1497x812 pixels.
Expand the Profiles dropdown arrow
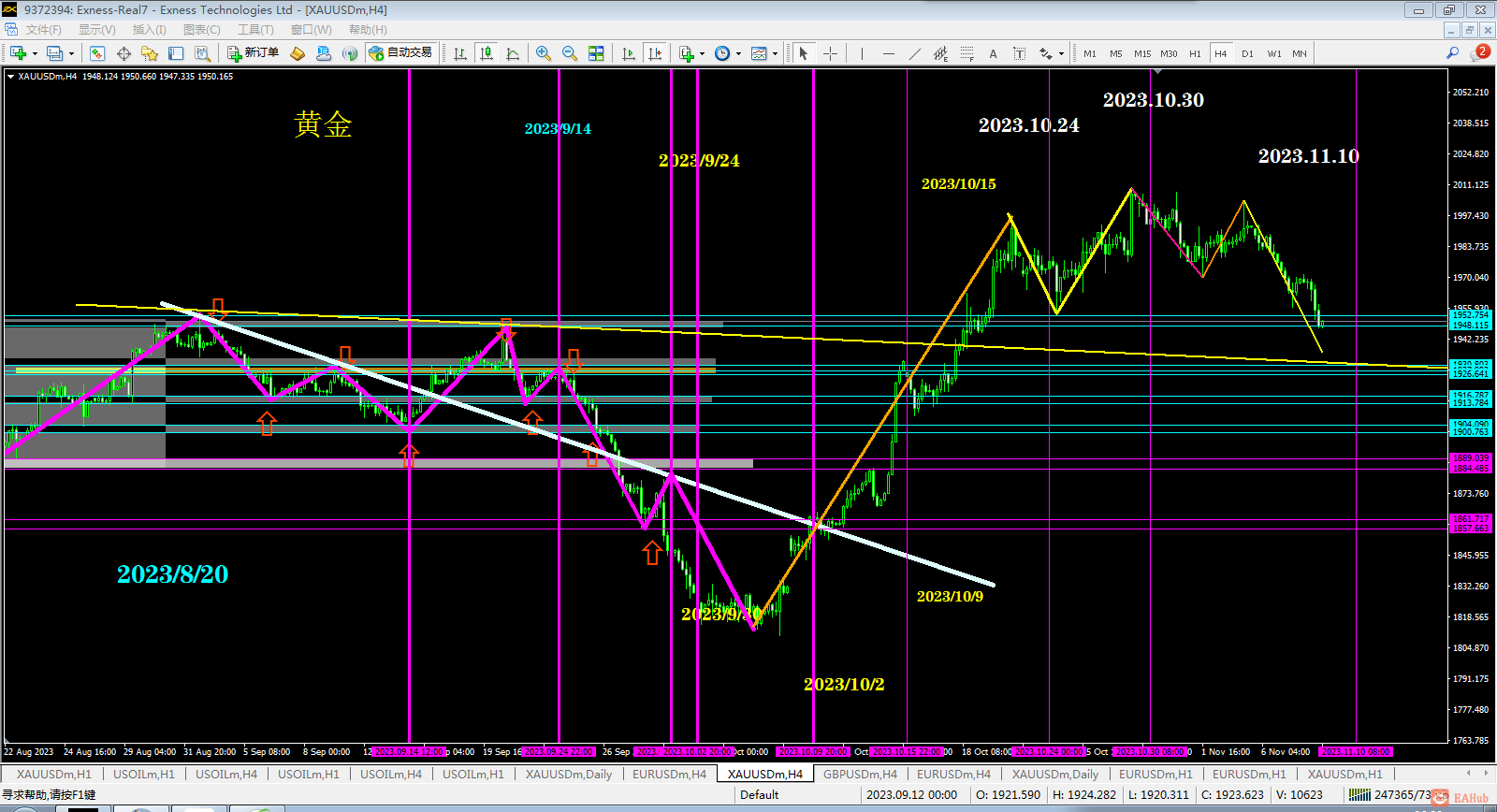coord(71,53)
